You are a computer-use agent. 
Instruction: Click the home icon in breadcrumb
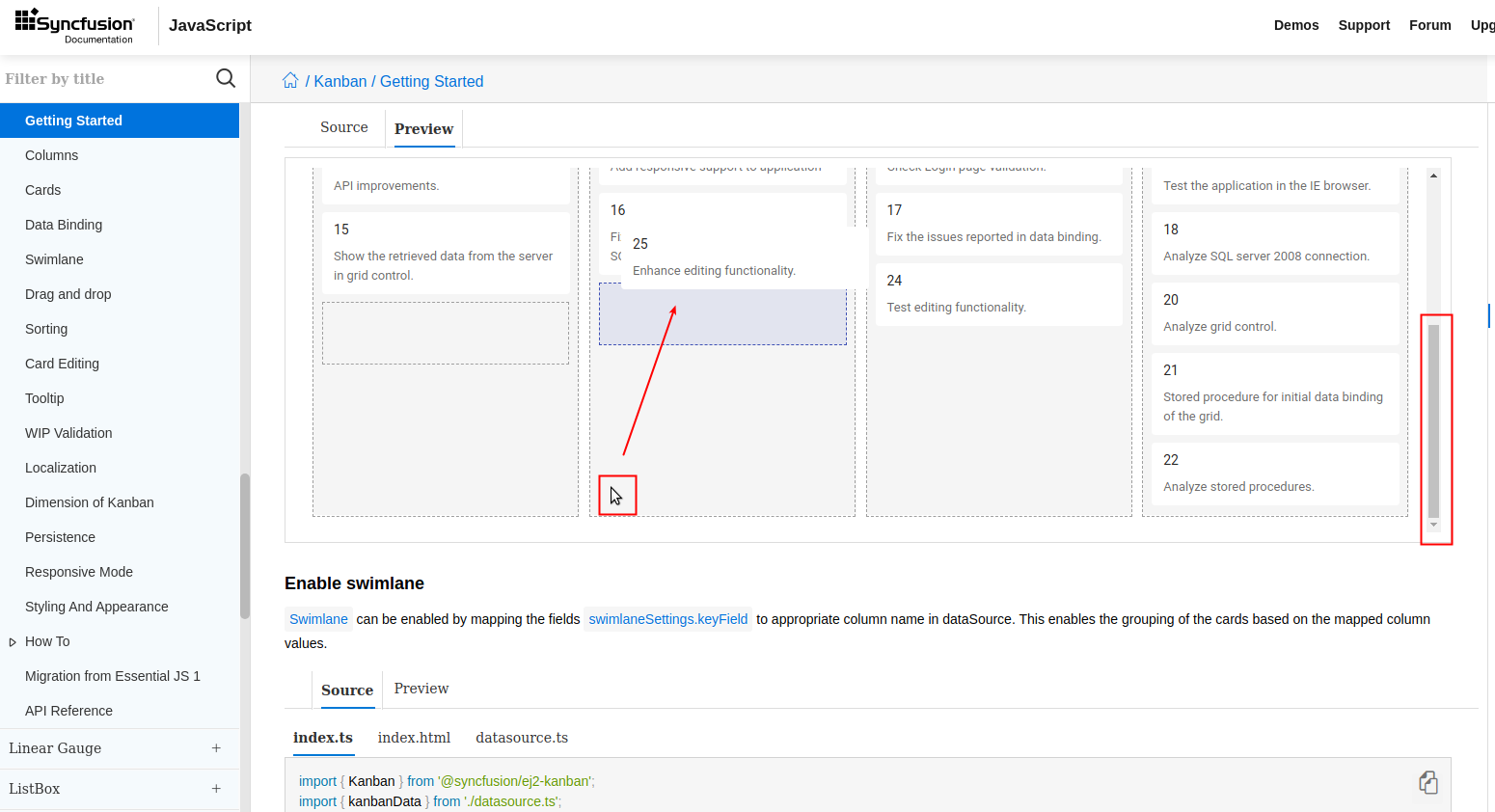[290, 81]
